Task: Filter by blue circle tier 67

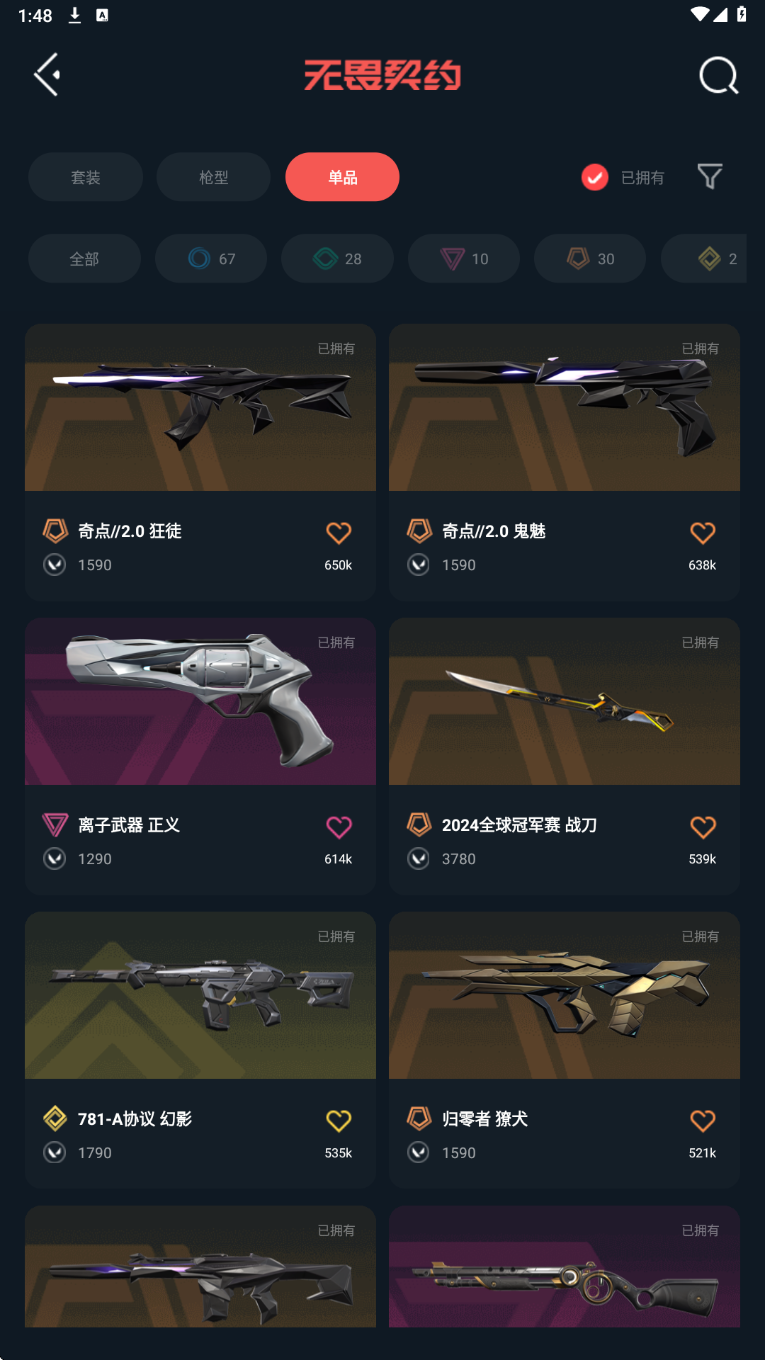Action: 211,259
